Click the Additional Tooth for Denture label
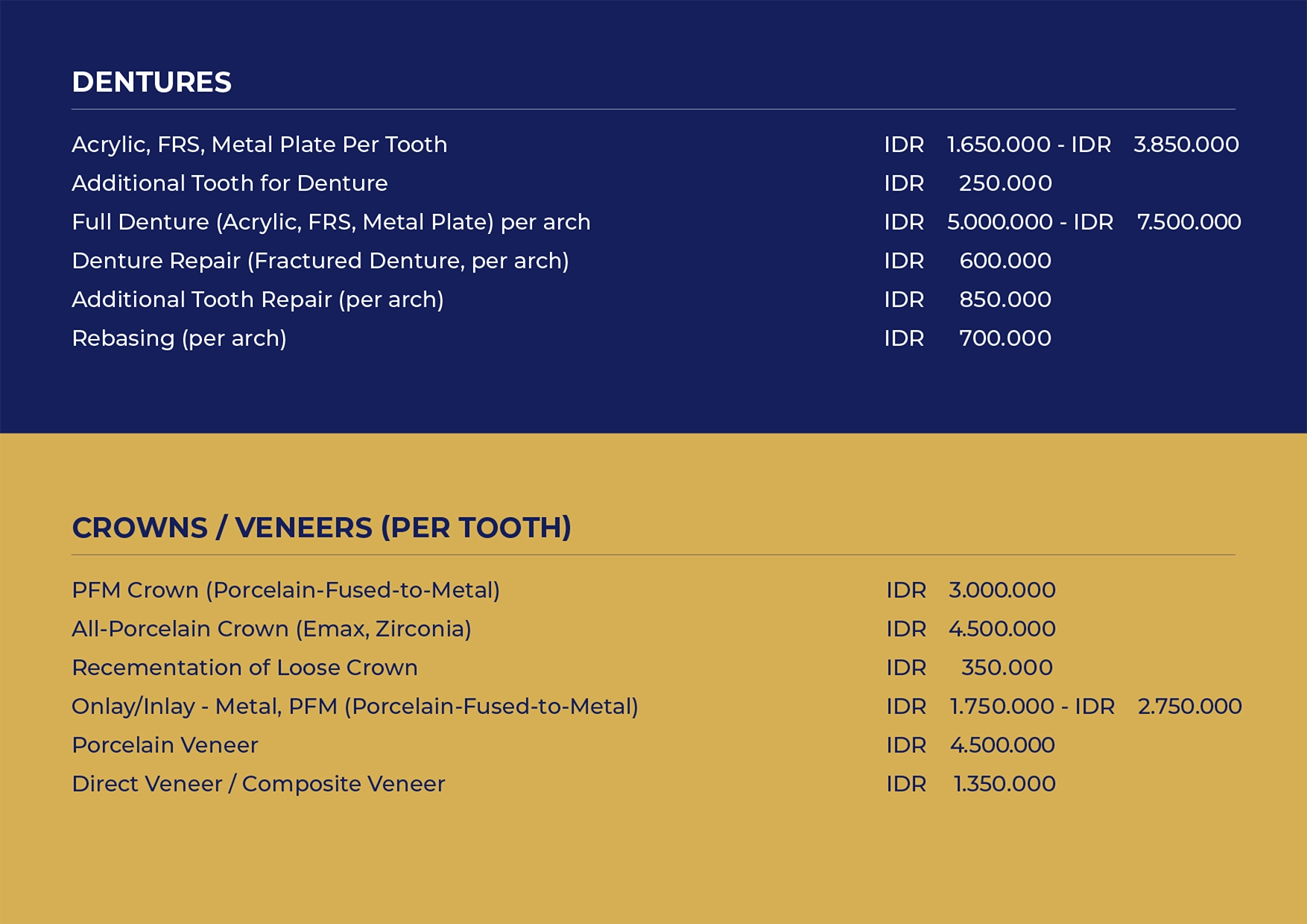Viewport: 1307px width, 924px height. (230, 183)
